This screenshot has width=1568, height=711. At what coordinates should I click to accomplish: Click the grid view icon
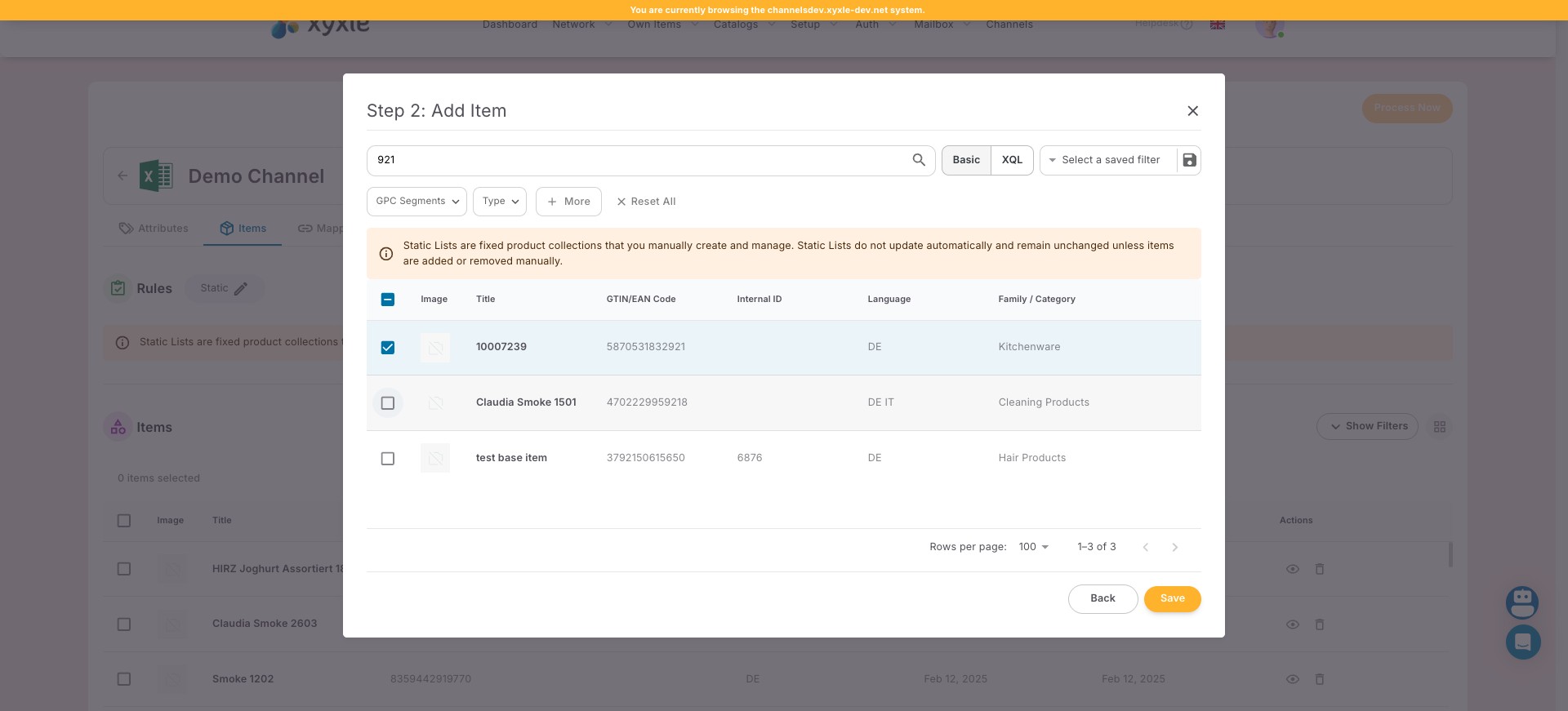click(x=1439, y=427)
